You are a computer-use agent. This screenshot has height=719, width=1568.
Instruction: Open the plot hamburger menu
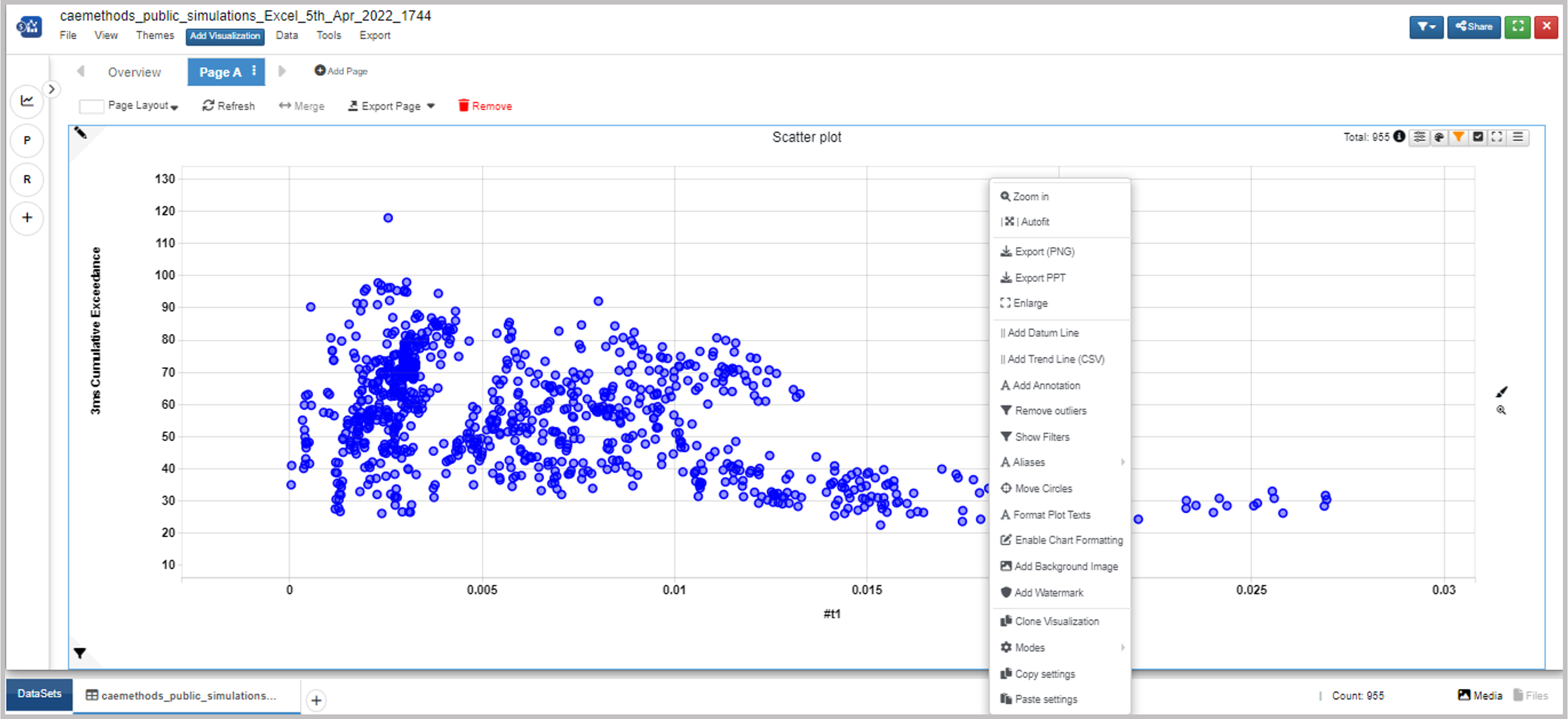[x=1518, y=136]
